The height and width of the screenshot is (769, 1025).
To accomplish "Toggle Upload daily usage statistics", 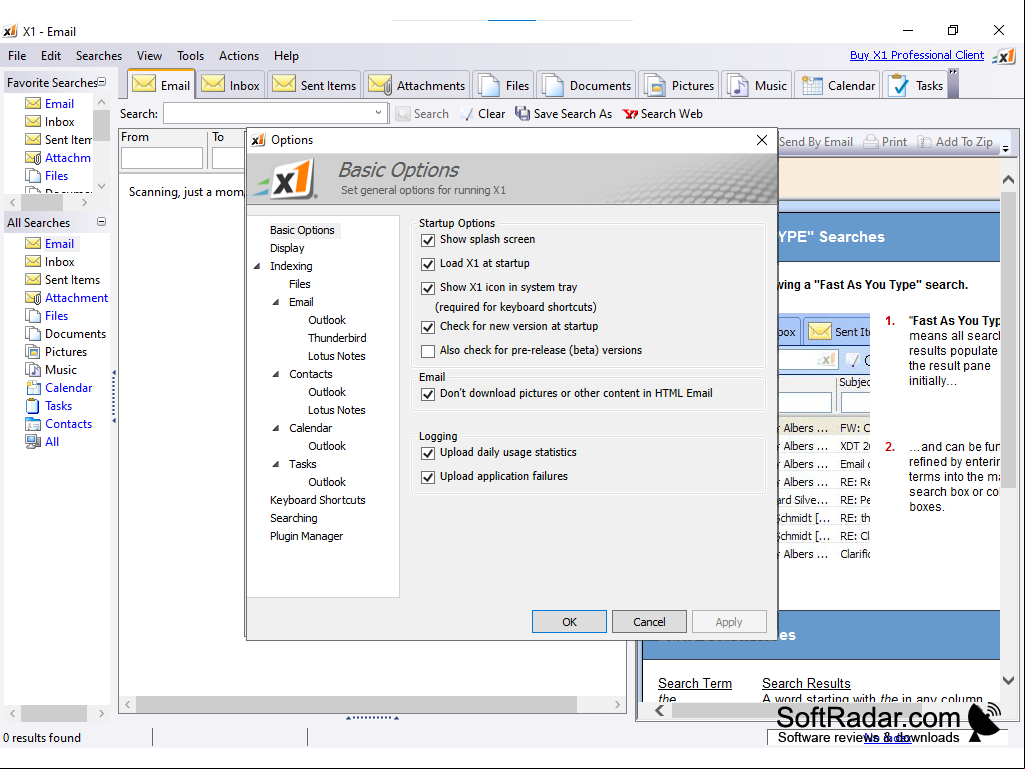I will [428, 453].
